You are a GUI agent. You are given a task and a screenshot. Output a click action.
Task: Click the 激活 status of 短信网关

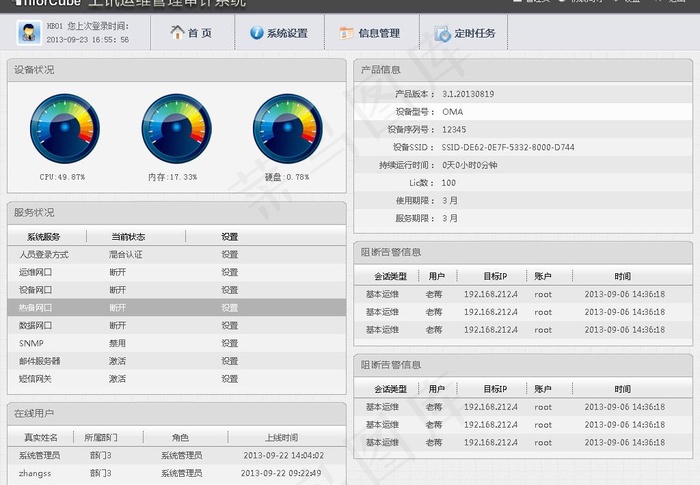click(x=117, y=379)
